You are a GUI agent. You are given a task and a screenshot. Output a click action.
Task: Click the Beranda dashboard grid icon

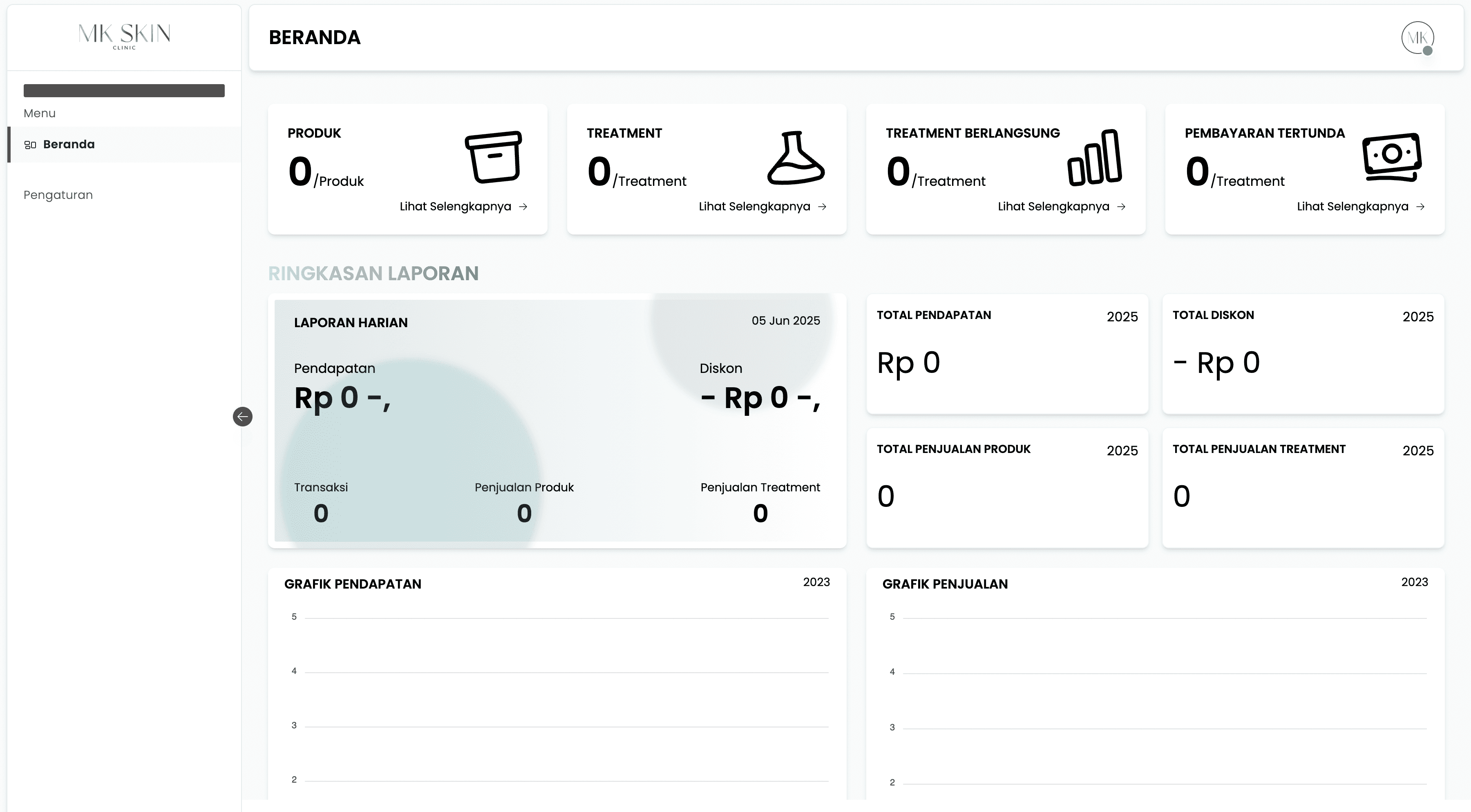tap(30, 145)
